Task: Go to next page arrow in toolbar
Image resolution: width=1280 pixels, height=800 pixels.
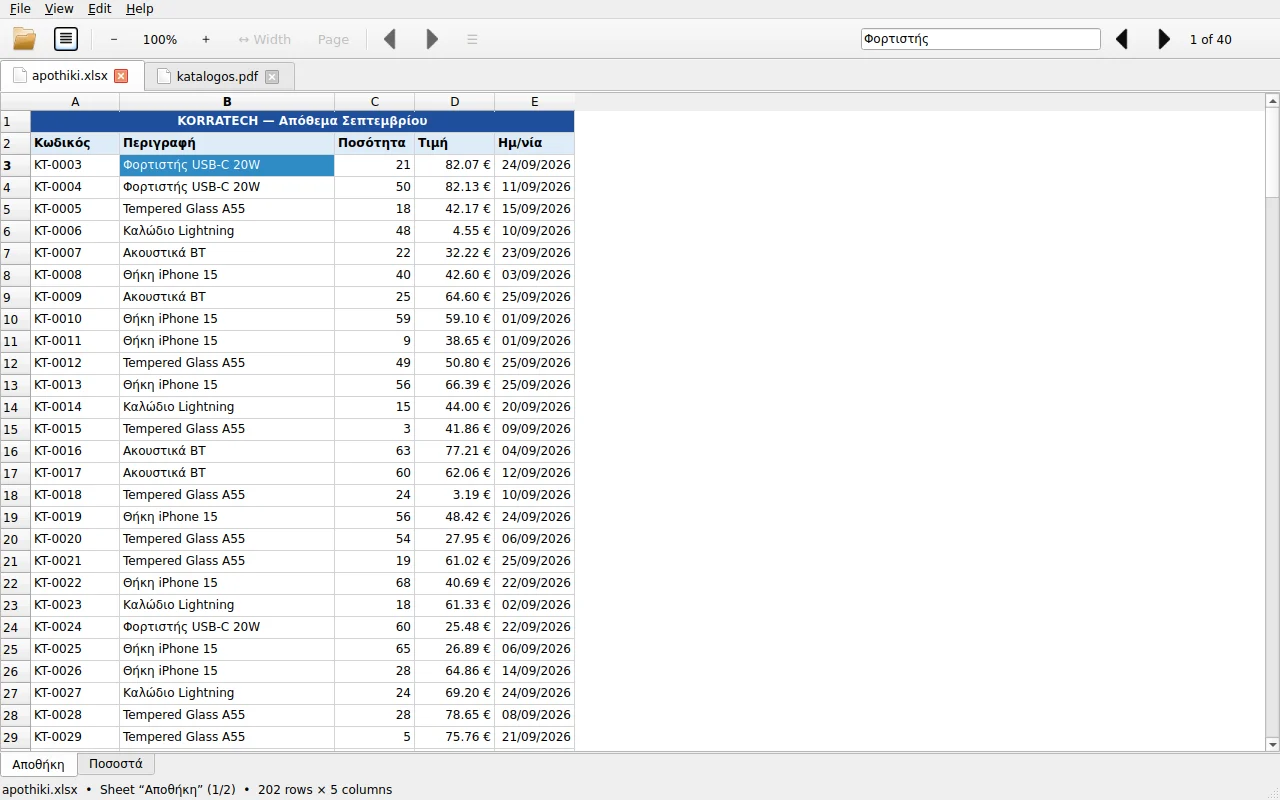Action: point(432,39)
